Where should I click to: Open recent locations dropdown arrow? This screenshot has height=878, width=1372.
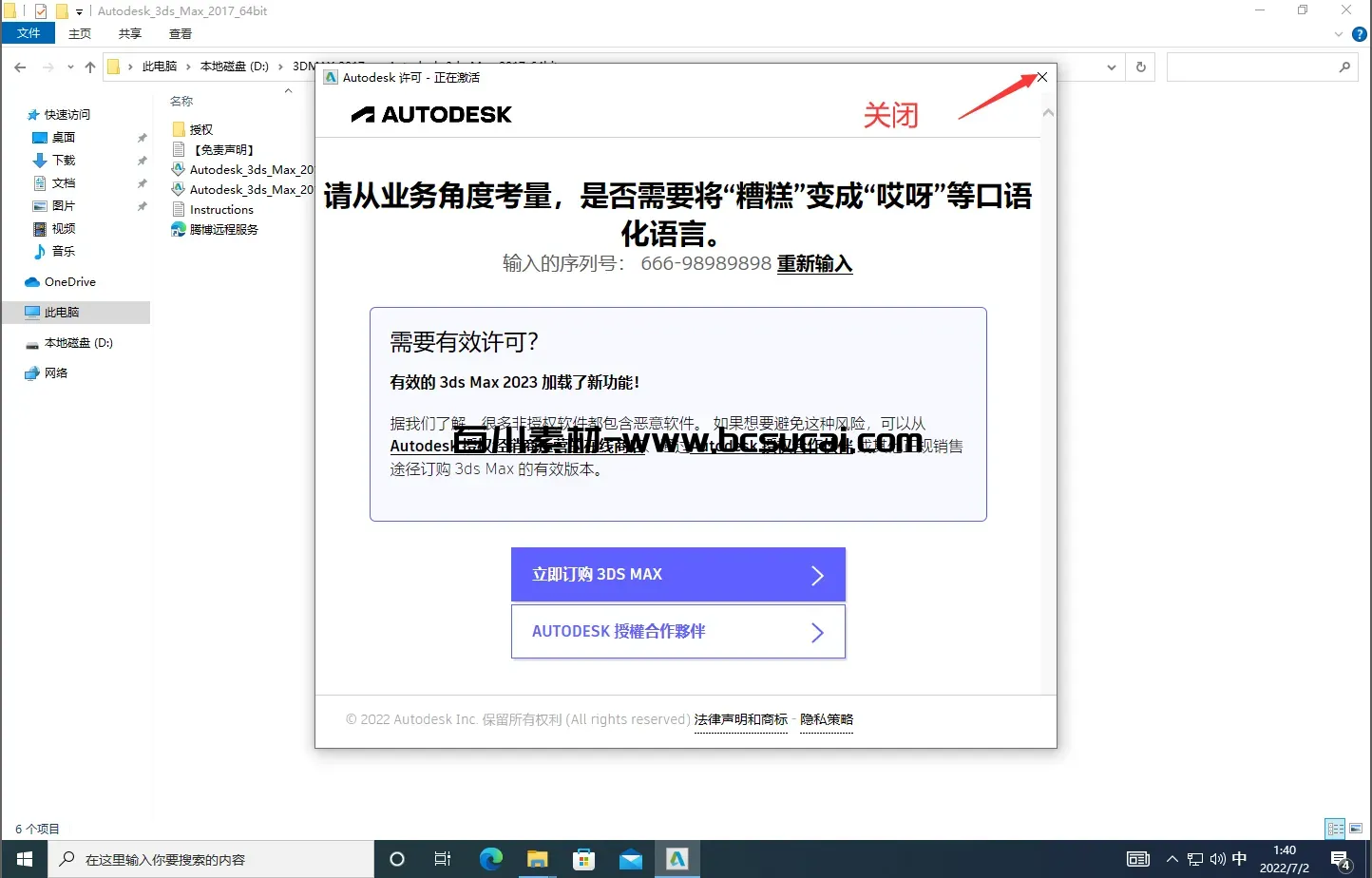point(69,67)
